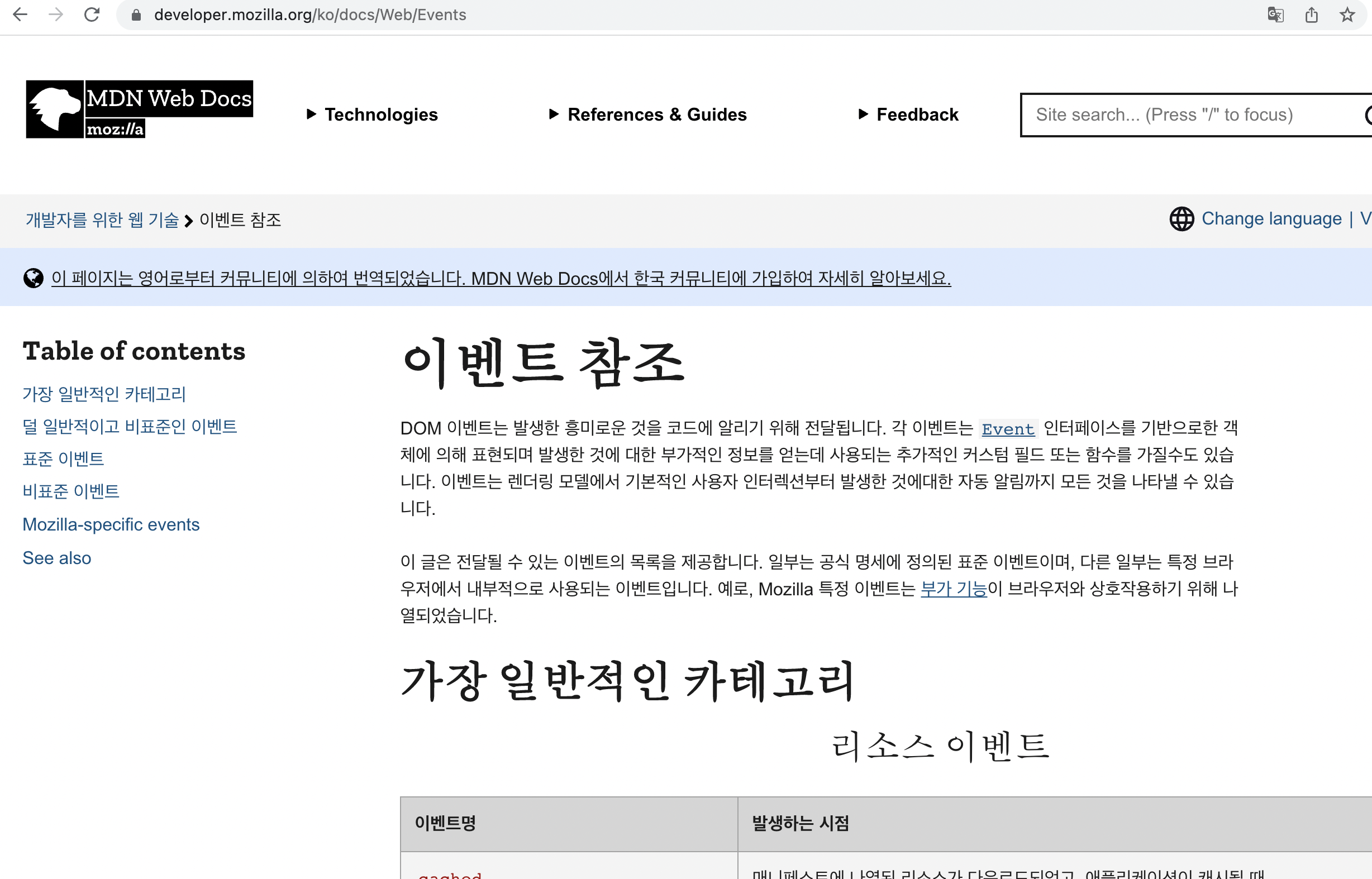Expand the Technologies menu
The width and height of the screenshot is (1372, 879).
point(372,114)
